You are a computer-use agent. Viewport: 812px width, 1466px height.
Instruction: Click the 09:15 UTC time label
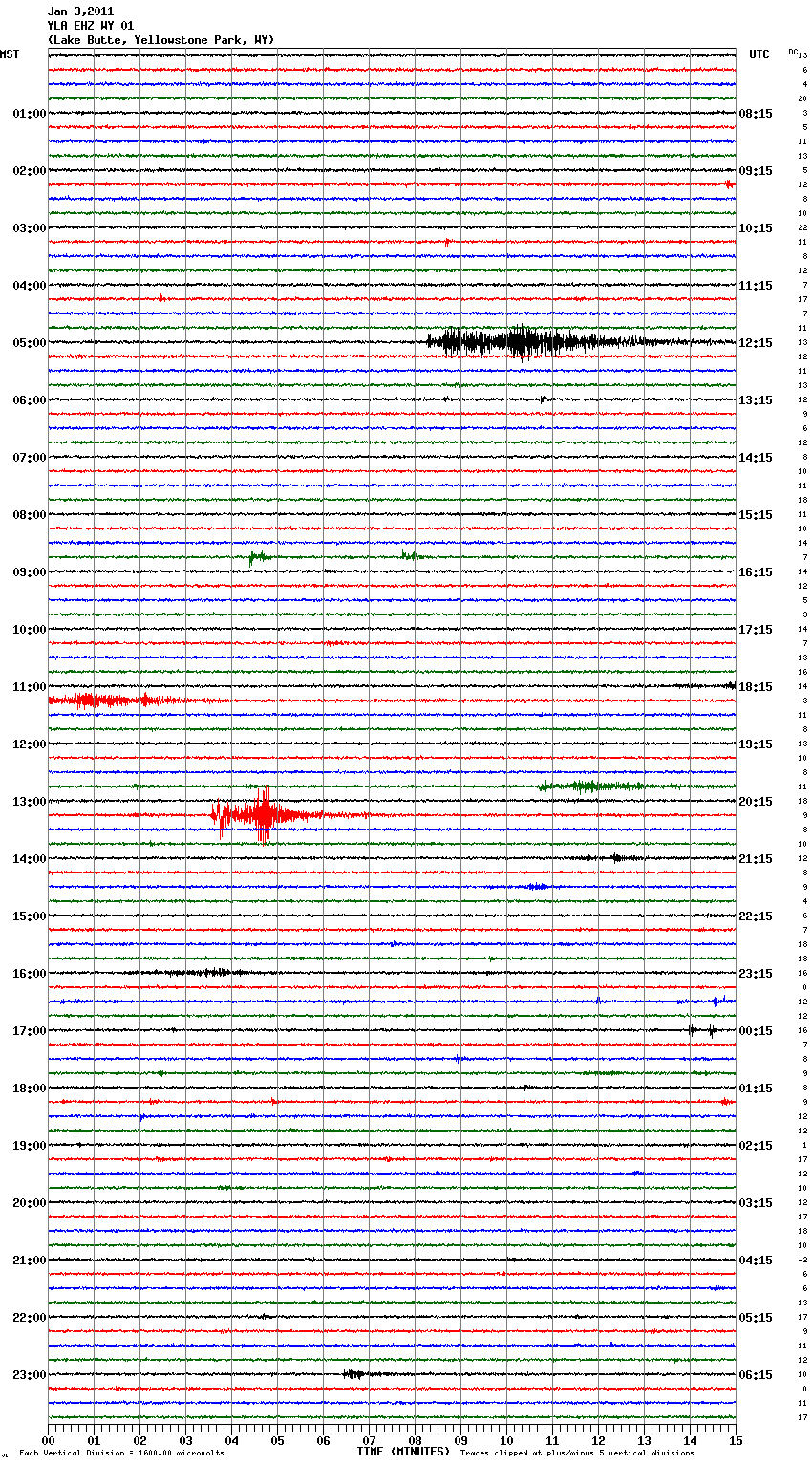click(x=756, y=171)
